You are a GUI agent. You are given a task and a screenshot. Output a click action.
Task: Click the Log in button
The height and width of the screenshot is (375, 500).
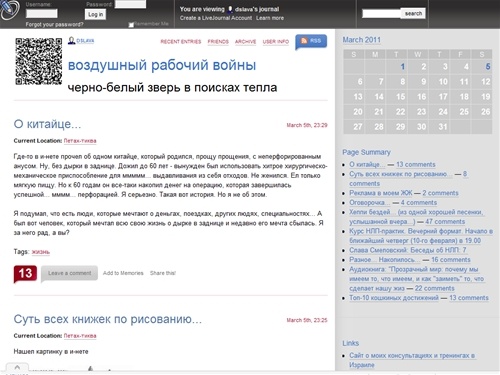(96, 14)
